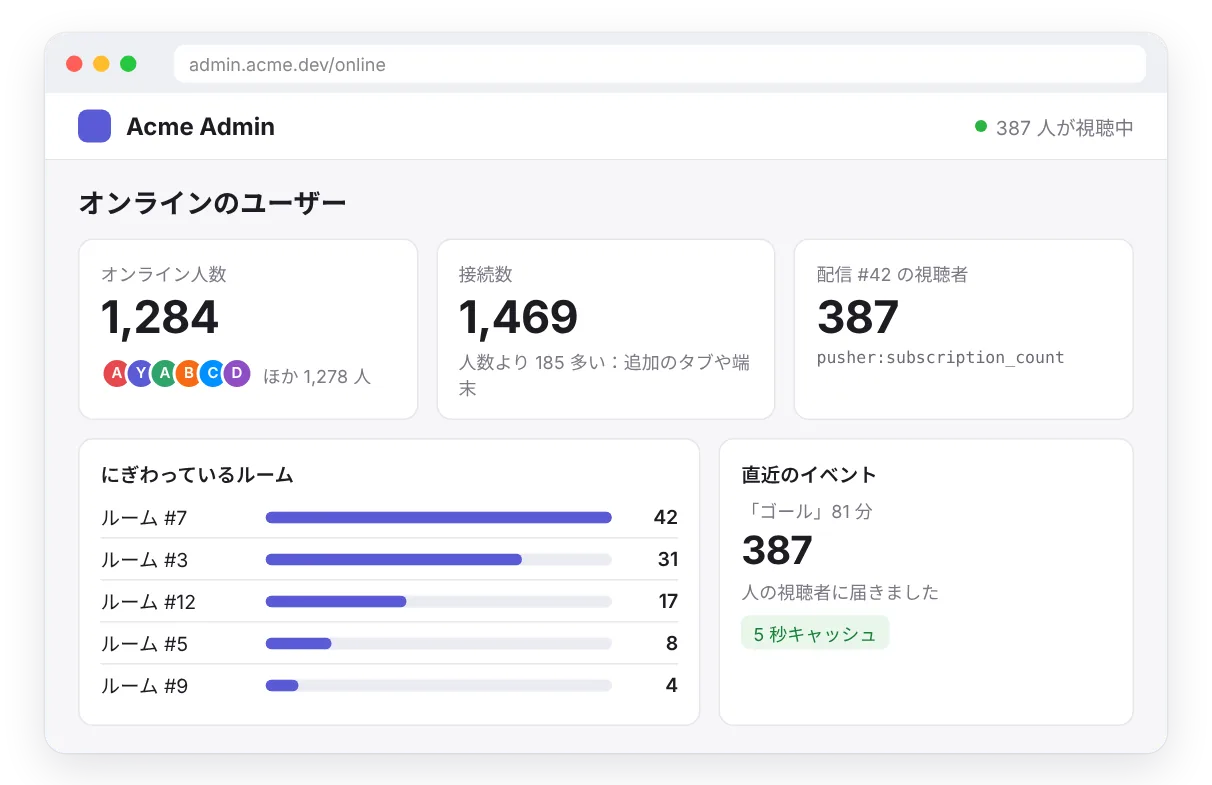Click the 1,284 online count value
Viewport: 1212px width, 785px height.
pos(160,317)
